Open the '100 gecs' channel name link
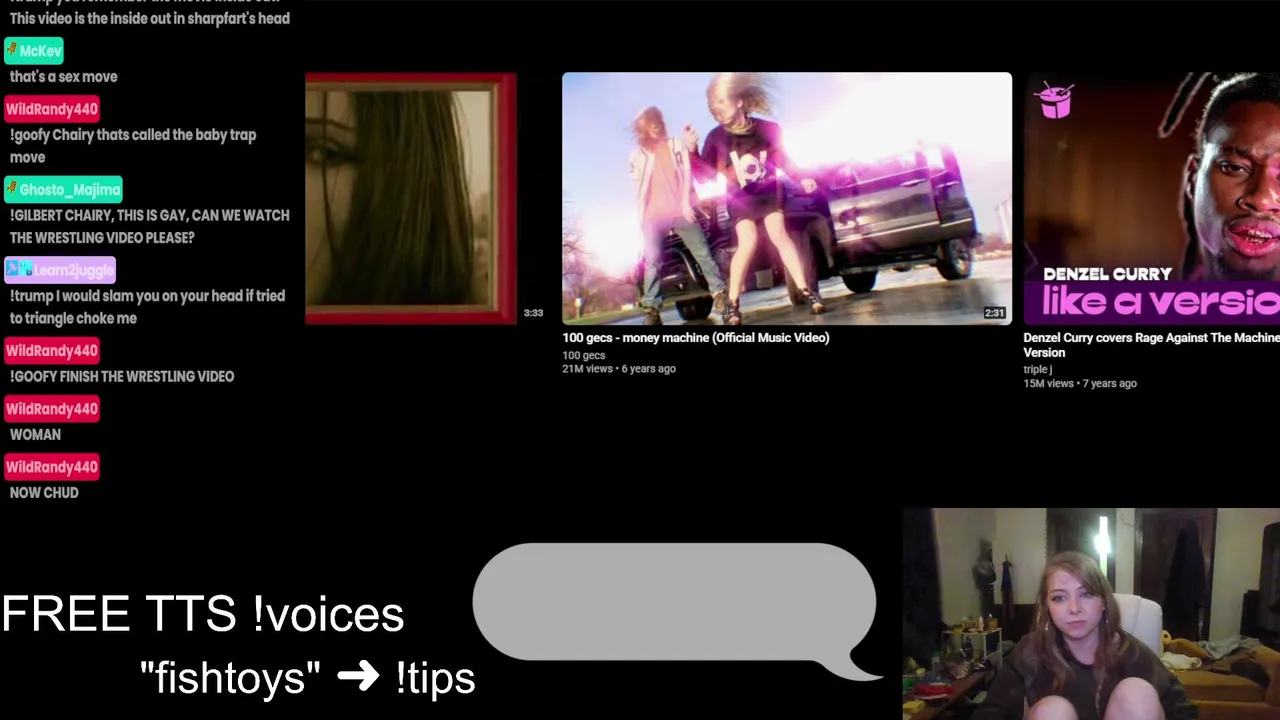The width and height of the screenshot is (1280, 720). coord(583,355)
